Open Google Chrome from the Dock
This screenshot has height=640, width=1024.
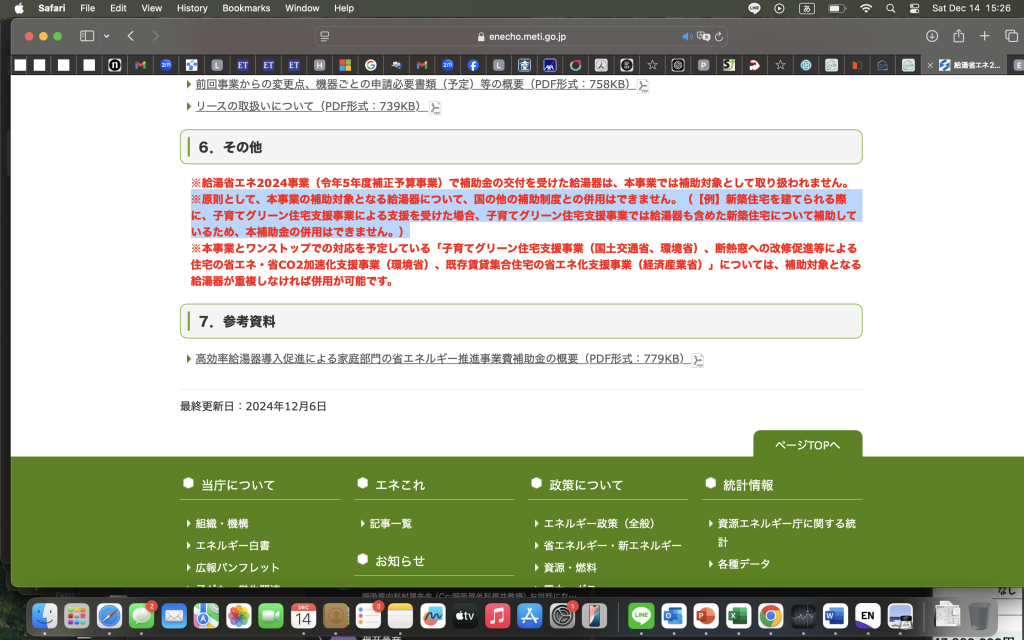tap(771, 617)
